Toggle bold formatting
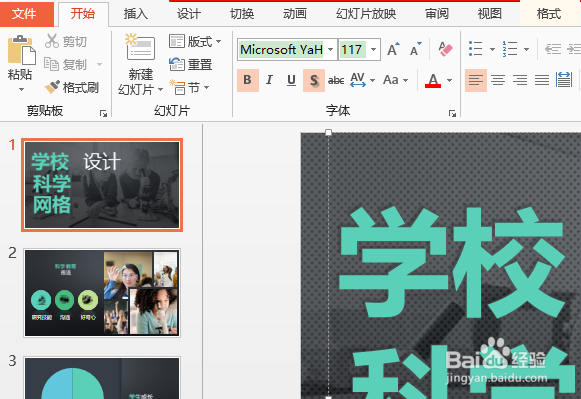Viewport: 581px width, 399px height. 248,80
